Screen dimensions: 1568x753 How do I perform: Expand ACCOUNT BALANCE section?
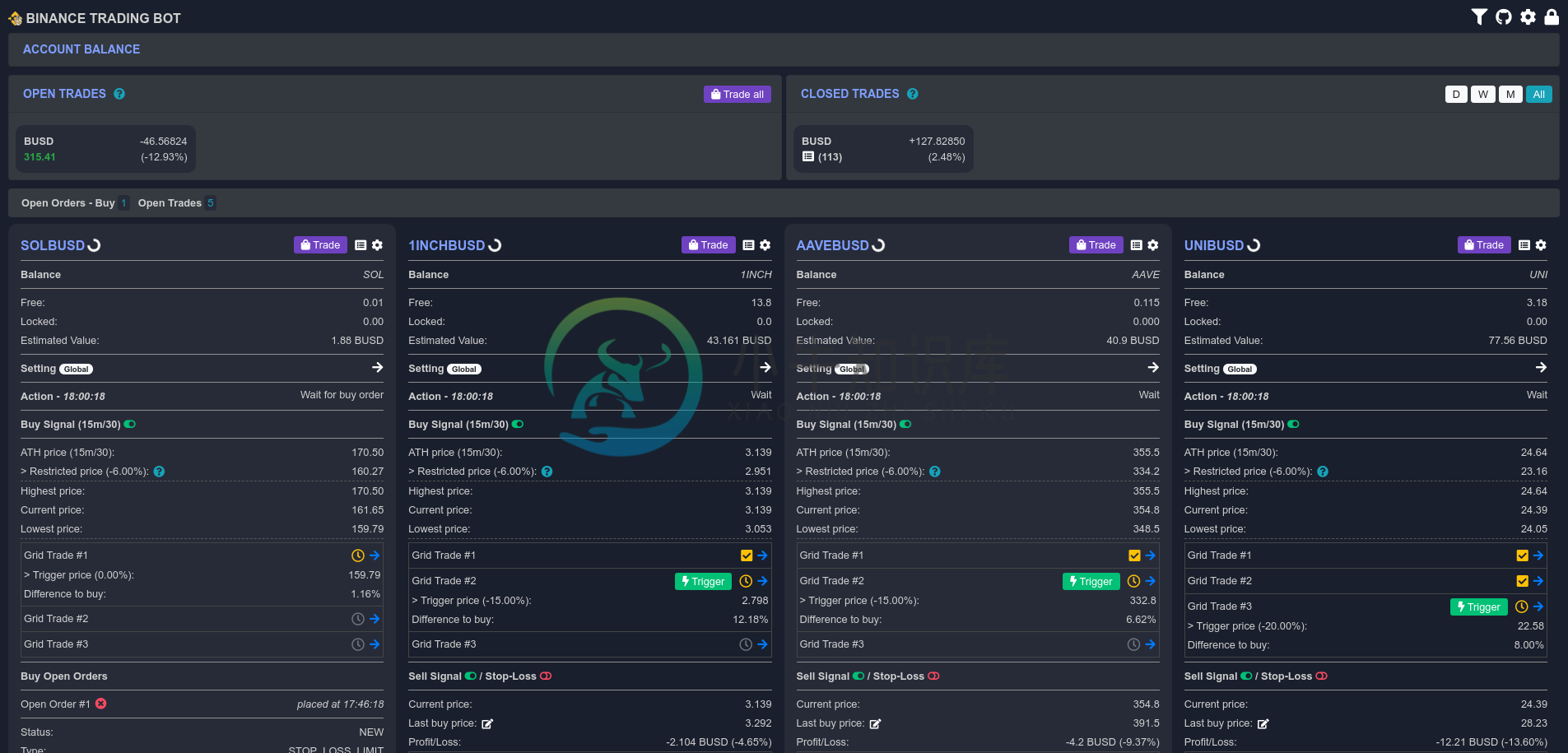click(81, 49)
